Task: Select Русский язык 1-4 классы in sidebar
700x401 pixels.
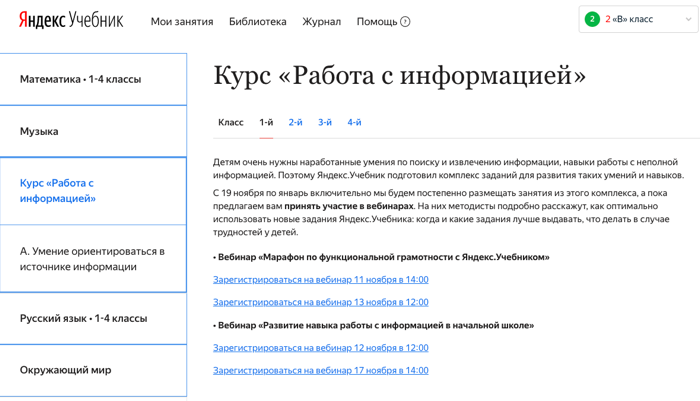Action: (x=93, y=318)
